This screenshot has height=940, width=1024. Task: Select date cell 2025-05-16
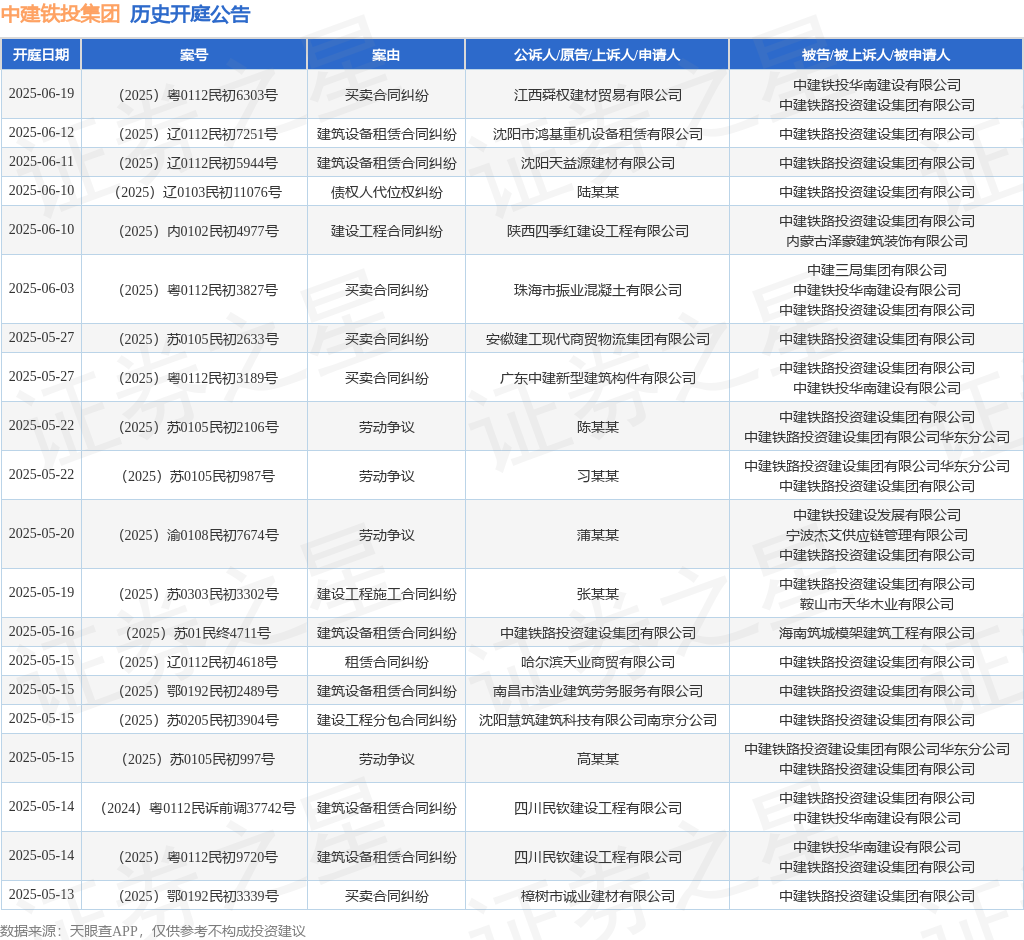41,631
